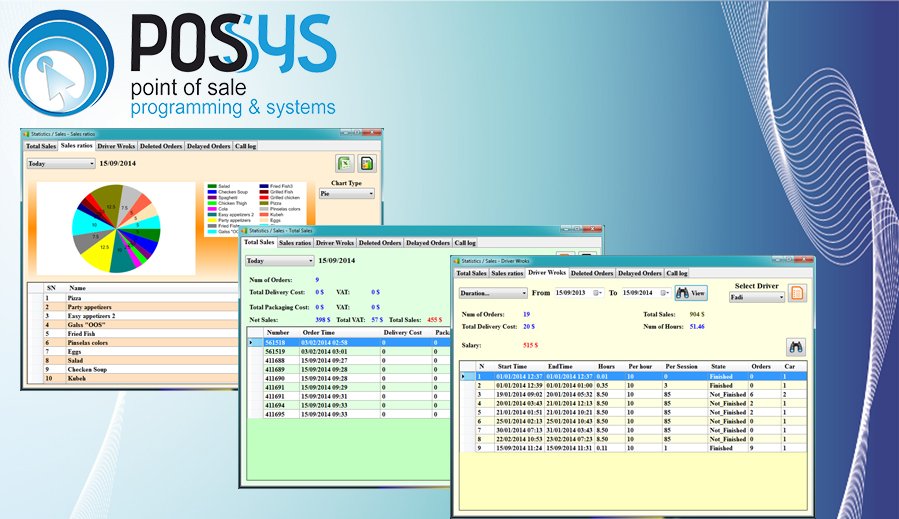Click the green Salad legend swatch
The width and height of the screenshot is (899, 519).
212,186
